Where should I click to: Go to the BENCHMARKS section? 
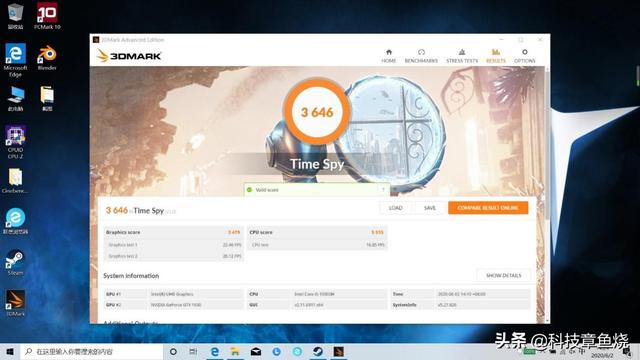[421, 56]
